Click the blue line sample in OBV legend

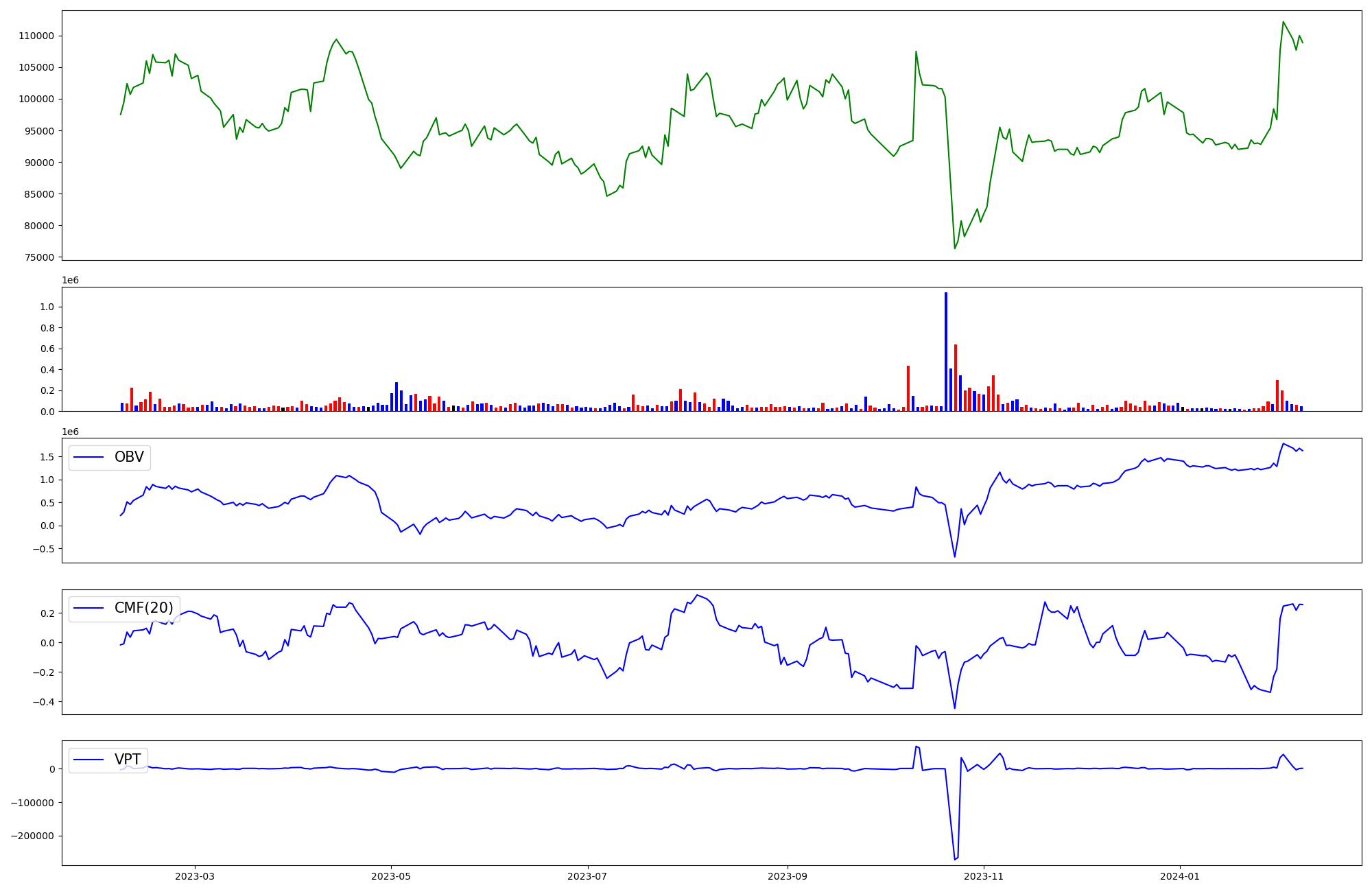(88, 458)
